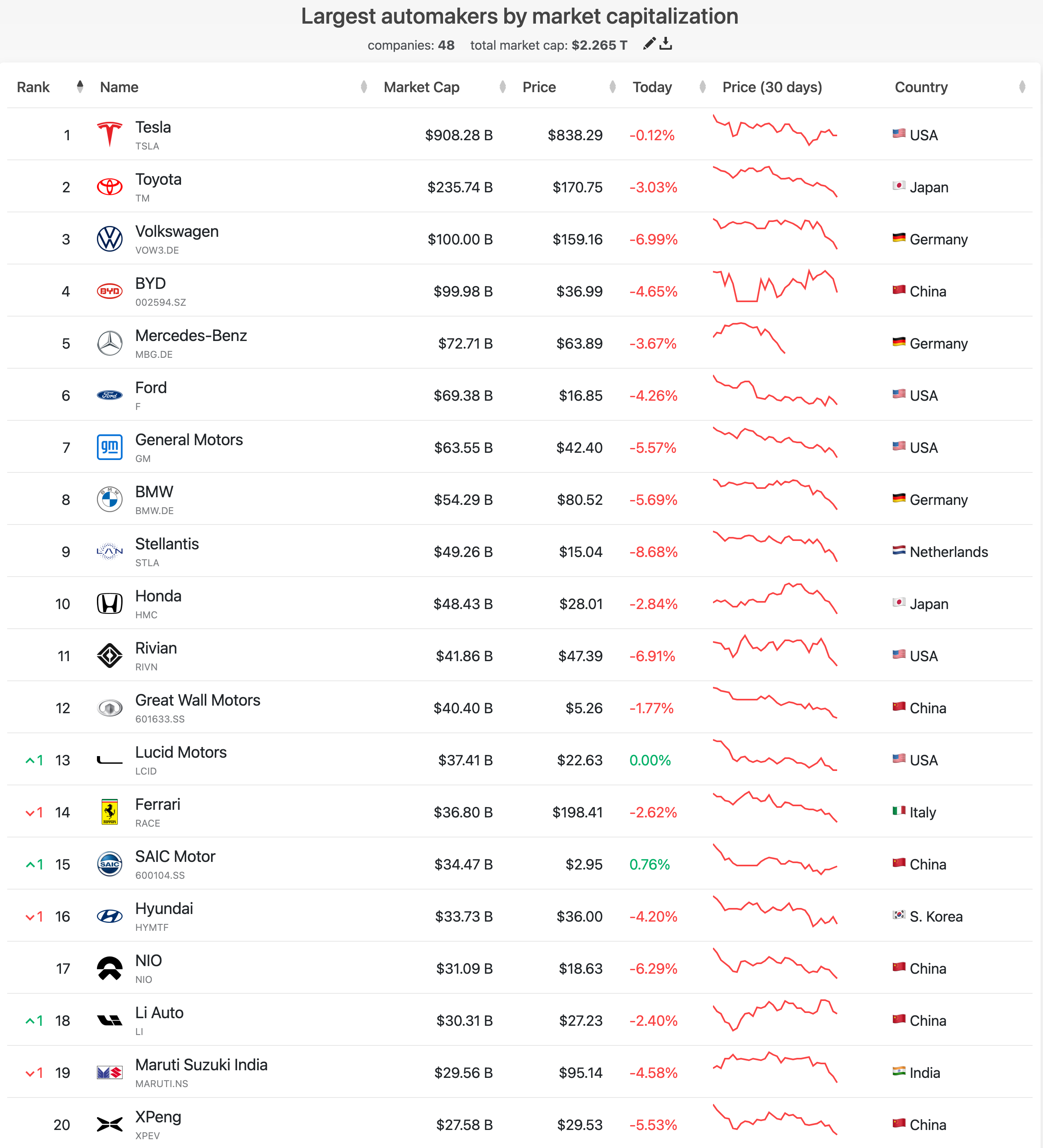Click the General Motors logo icon
The height and width of the screenshot is (1148, 1043).
tap(110, 447)
